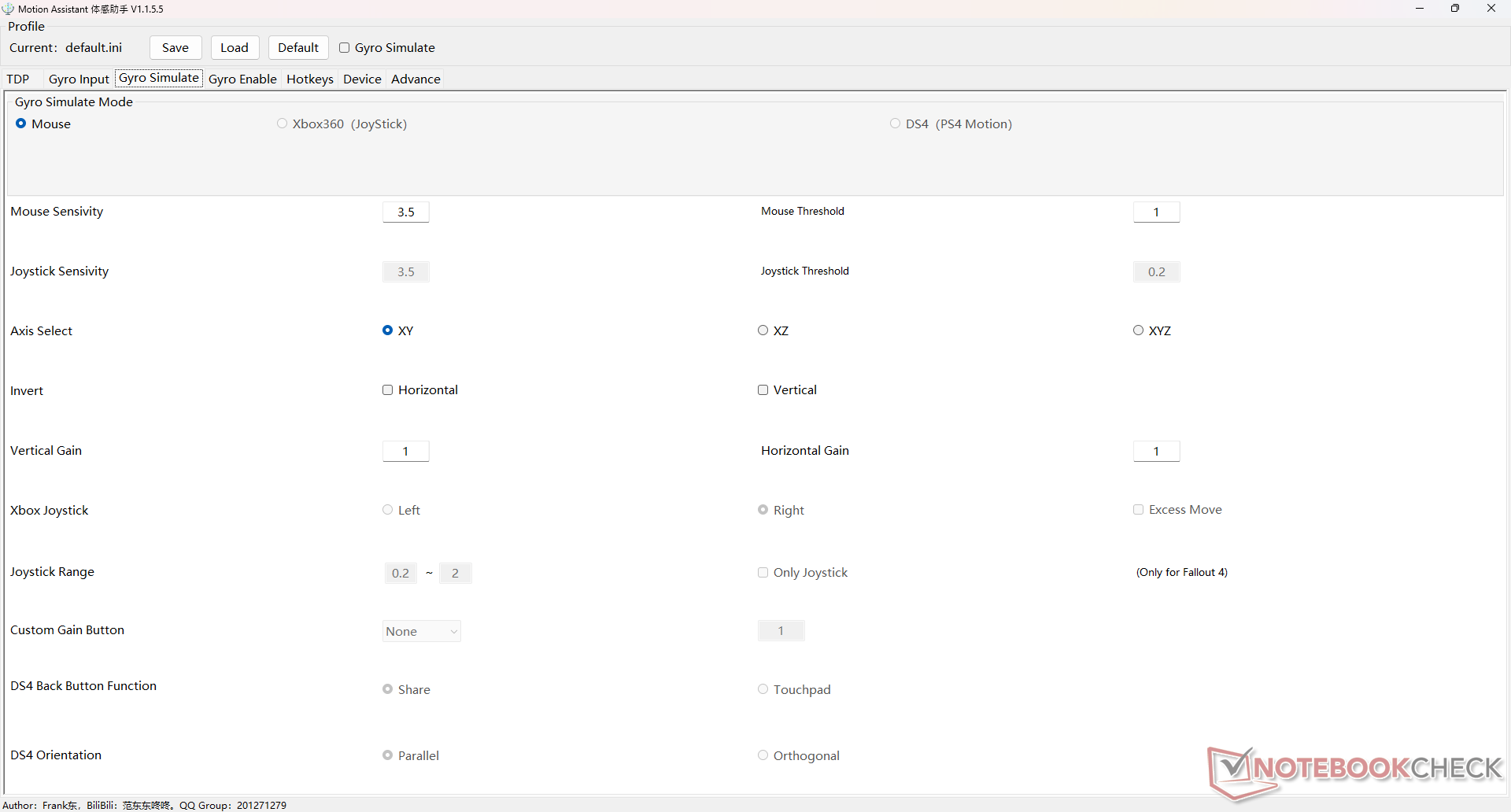Viewport: 1511px width, 812px height.
Task: Check the Horizontal invert option
Action: click(x=388, y=390)
